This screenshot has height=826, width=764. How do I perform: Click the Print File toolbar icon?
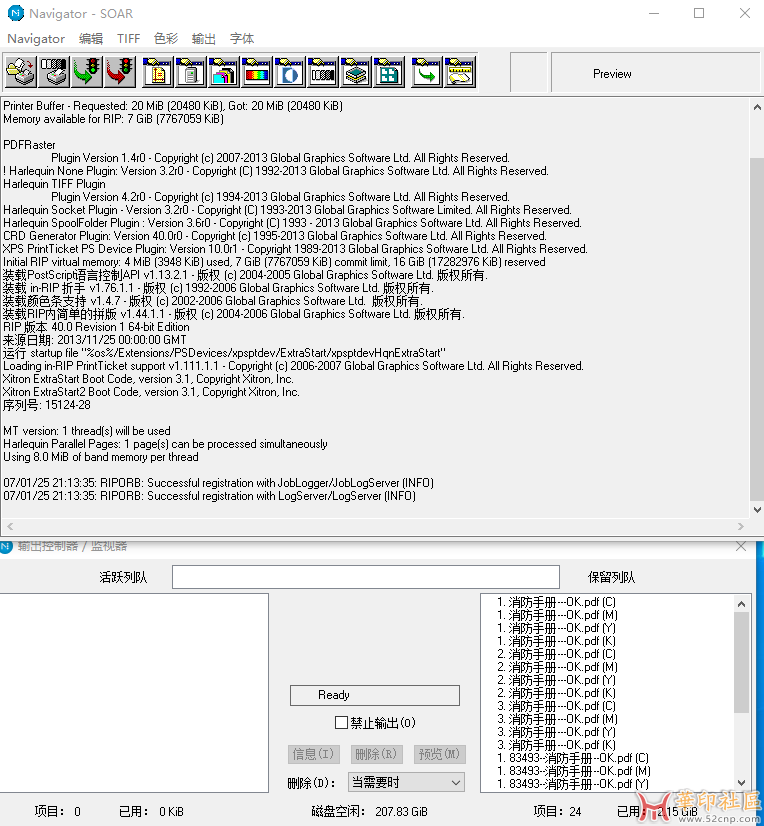(x=21, y=72)
